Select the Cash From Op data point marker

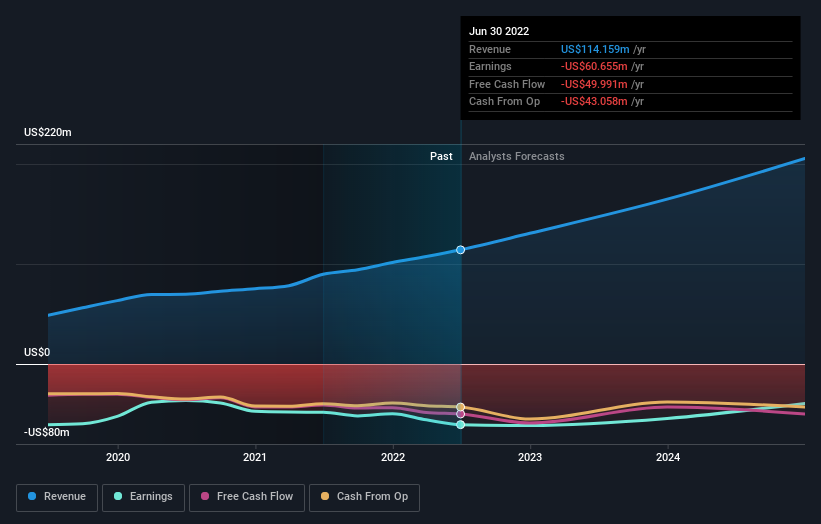(x=460, y=407)
